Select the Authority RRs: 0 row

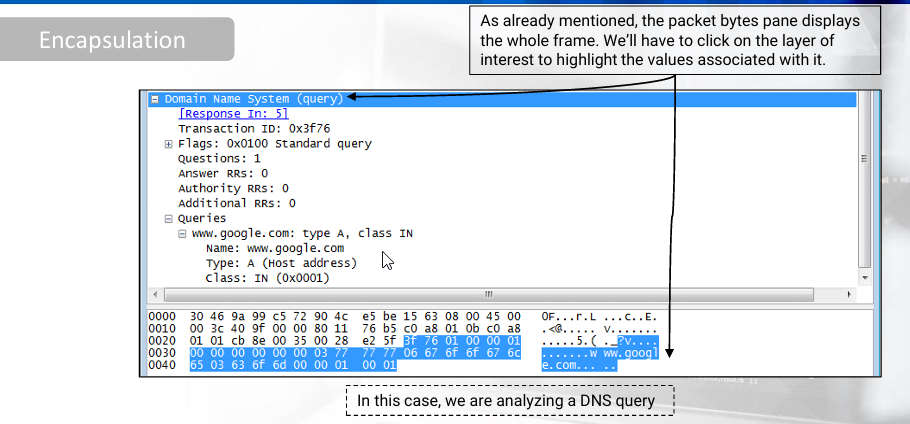(233, 189)
